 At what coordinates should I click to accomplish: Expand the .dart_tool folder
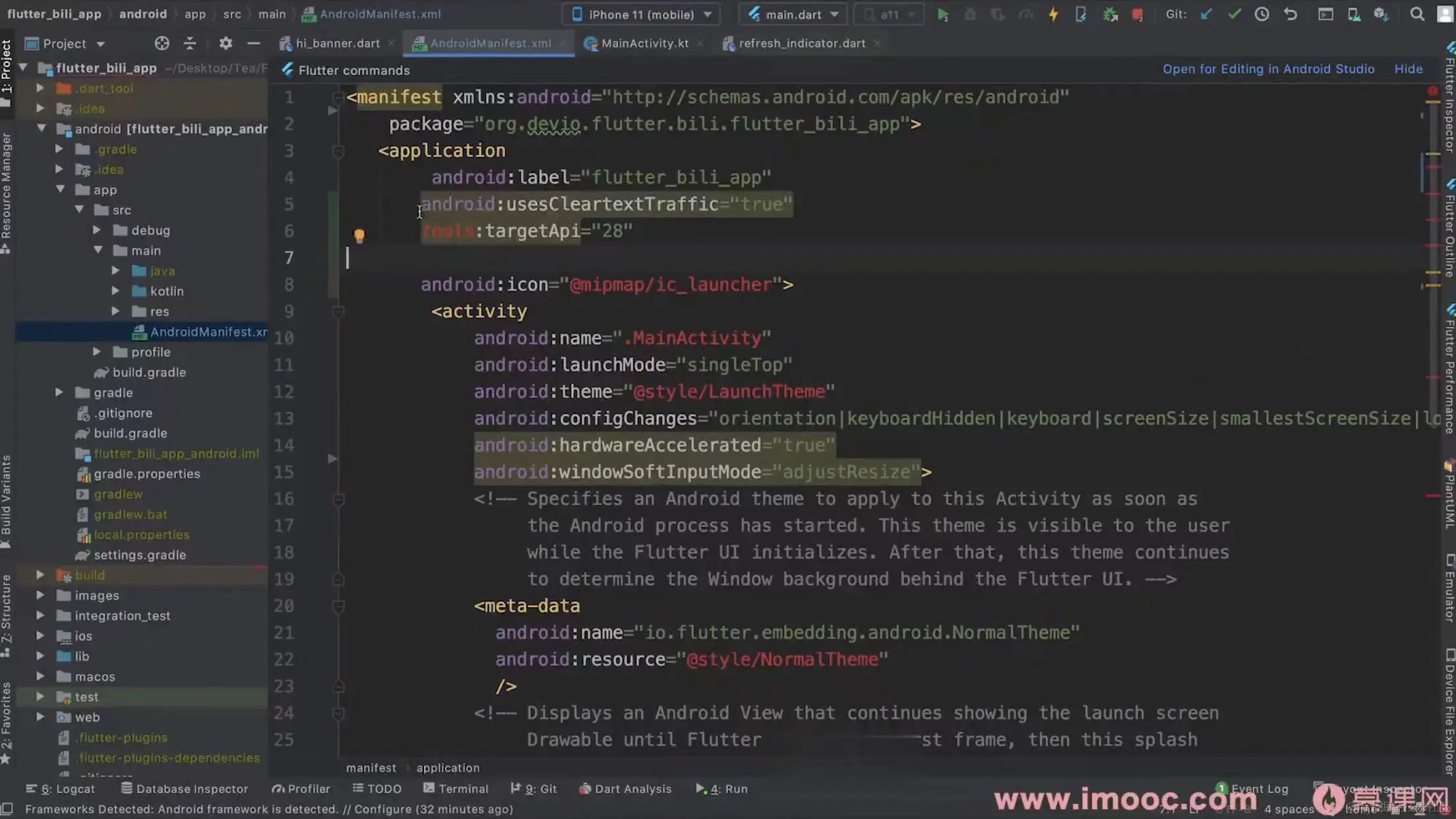pyautogui.click(x=40, y=88)
